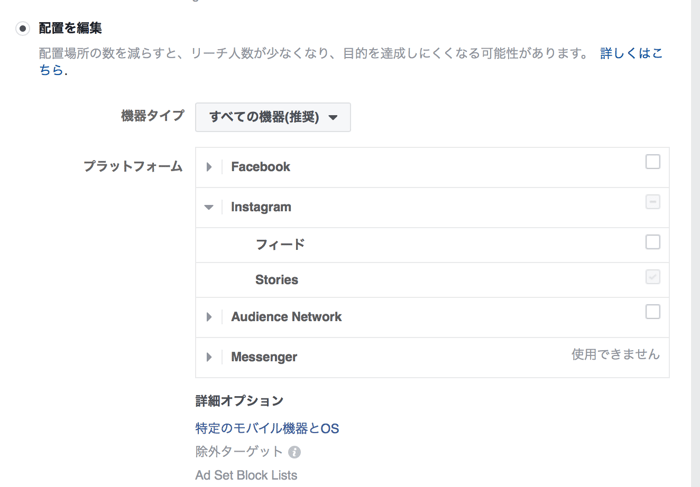The image size is (700, 487).
Task: Click the info icon beside 除外ターゲット
Action: pyautogui.click(x=294, y=452)
